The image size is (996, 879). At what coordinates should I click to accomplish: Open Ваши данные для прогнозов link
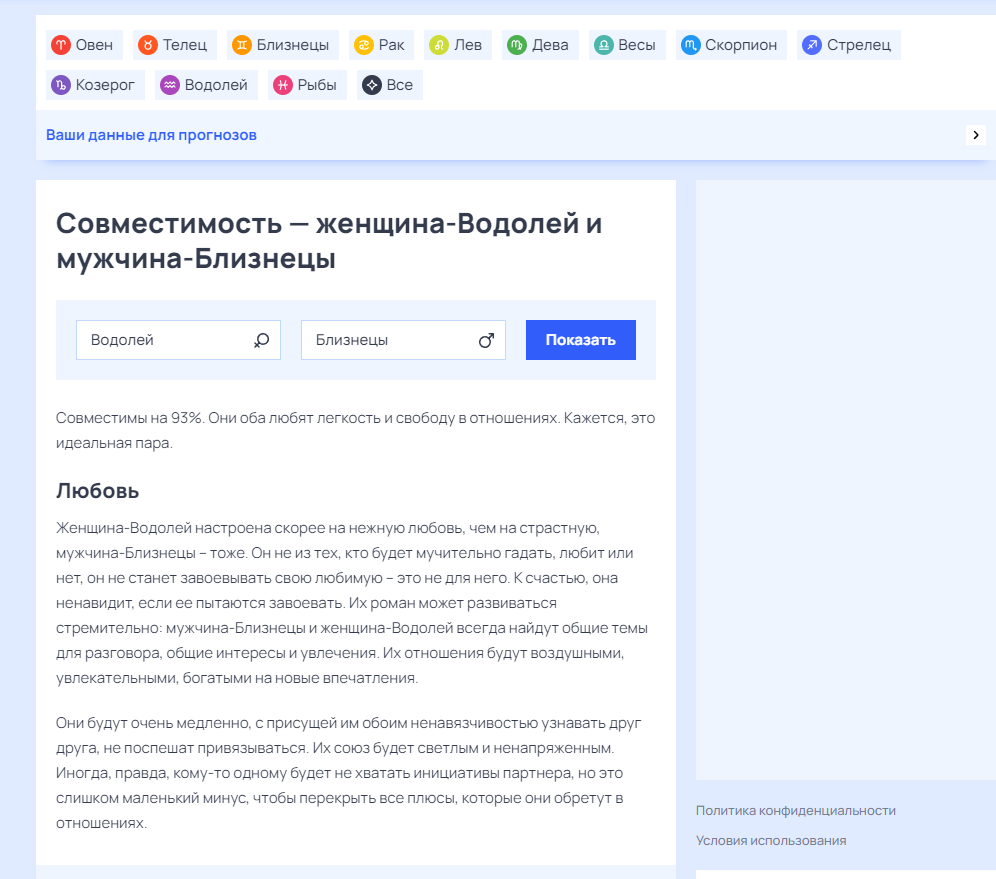point(151,135)
